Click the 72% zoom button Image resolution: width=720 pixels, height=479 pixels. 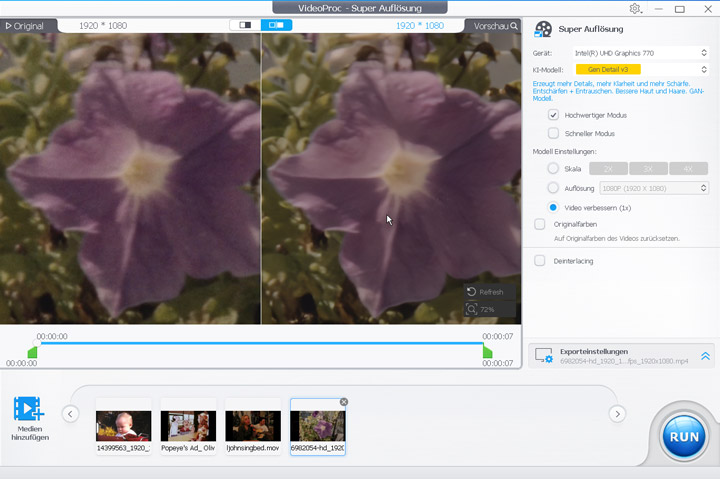click(x=489, y=309)
